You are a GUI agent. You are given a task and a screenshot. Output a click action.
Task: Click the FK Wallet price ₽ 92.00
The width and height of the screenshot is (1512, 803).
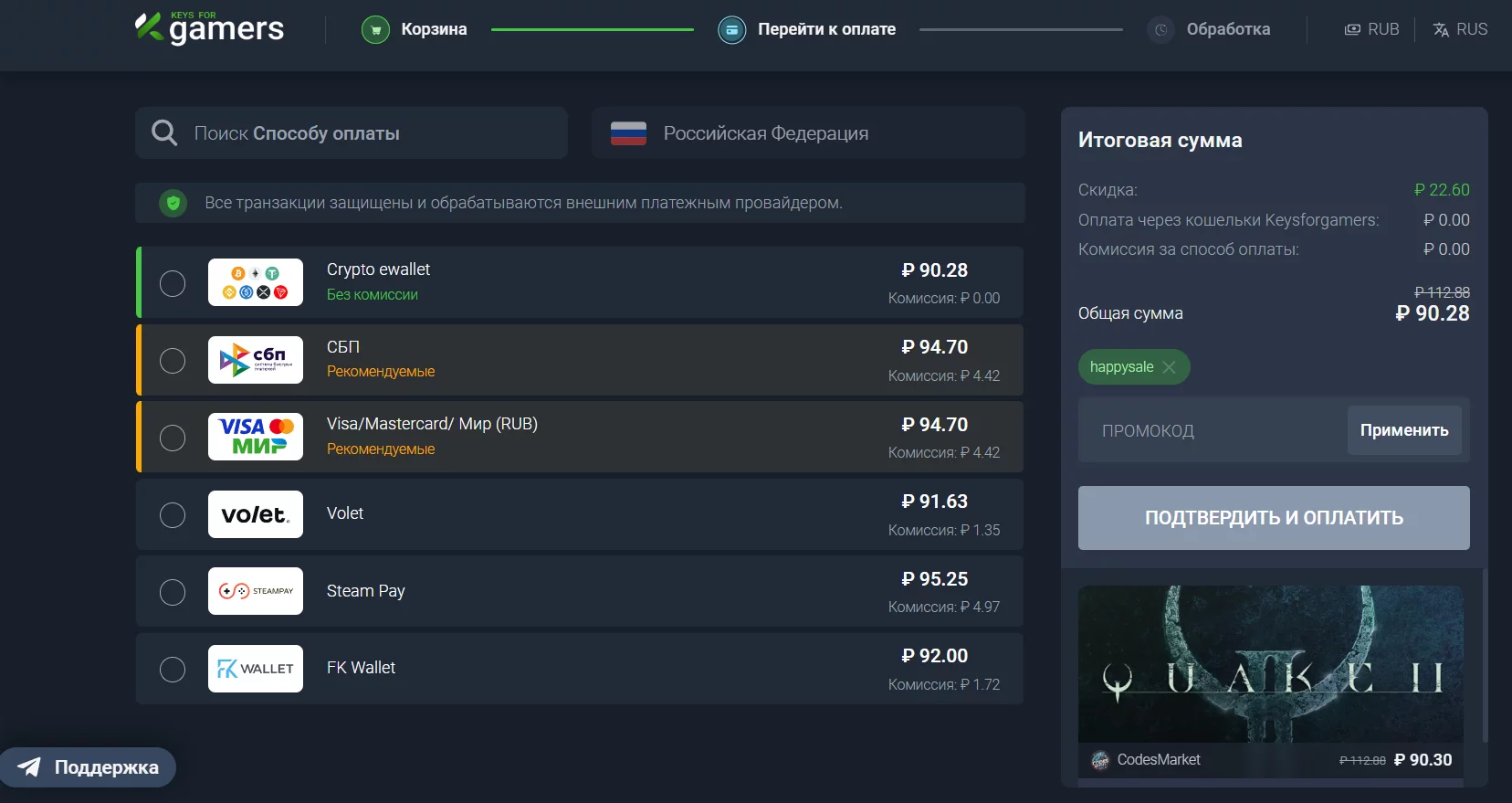[934, 656]
